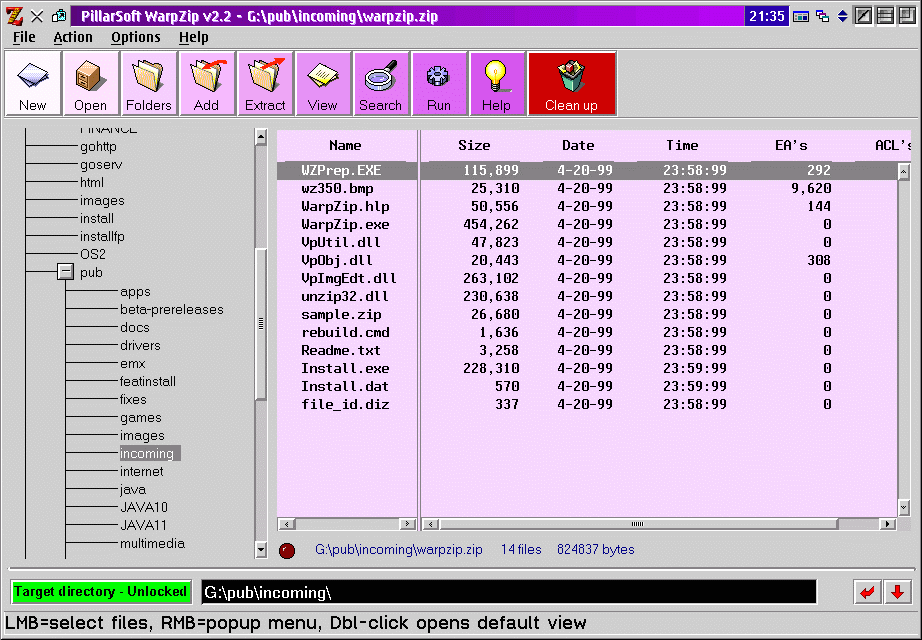Click the clock showing 21:35
Viewport: 922px width, 640px height.
coord(766,16)
